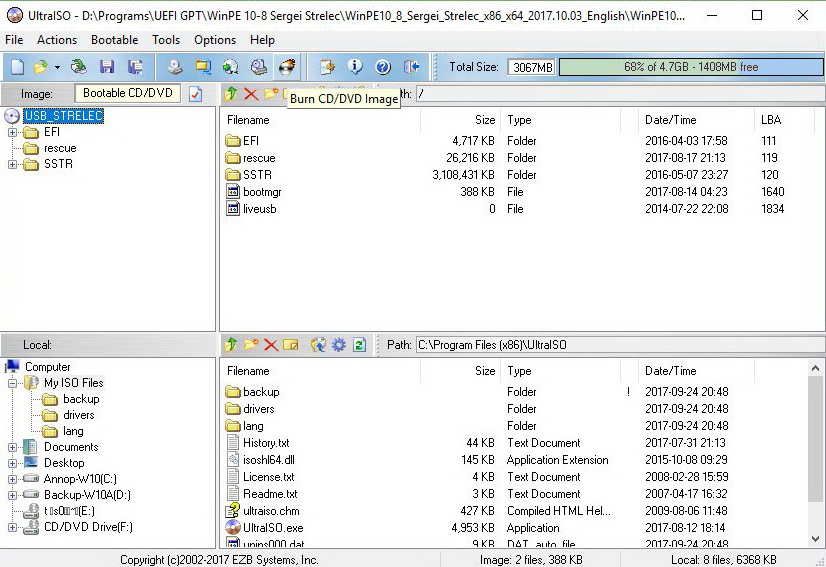826x567 pixels.
Task: Go up one folder in local pane
Action: click(231, 345)
